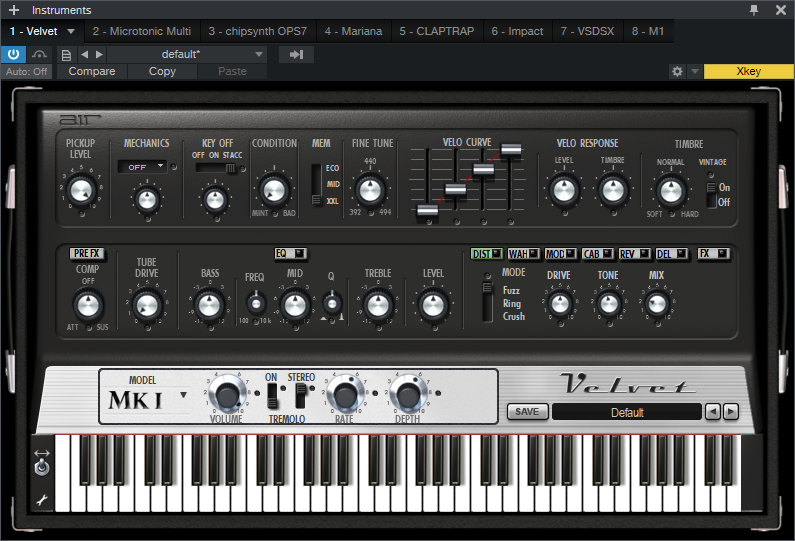Select the DIST effect button
Image resolution: width=795 pixels, height=541 pixels.
[x=486, y=254]
